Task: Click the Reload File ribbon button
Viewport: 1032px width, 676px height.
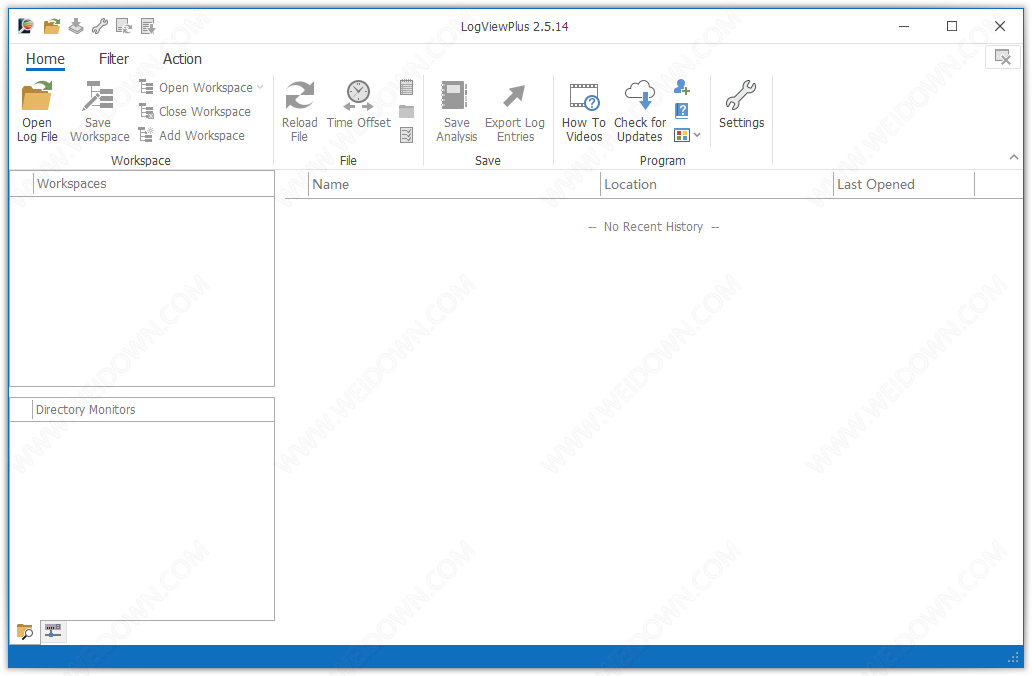Action: point(299,111)
